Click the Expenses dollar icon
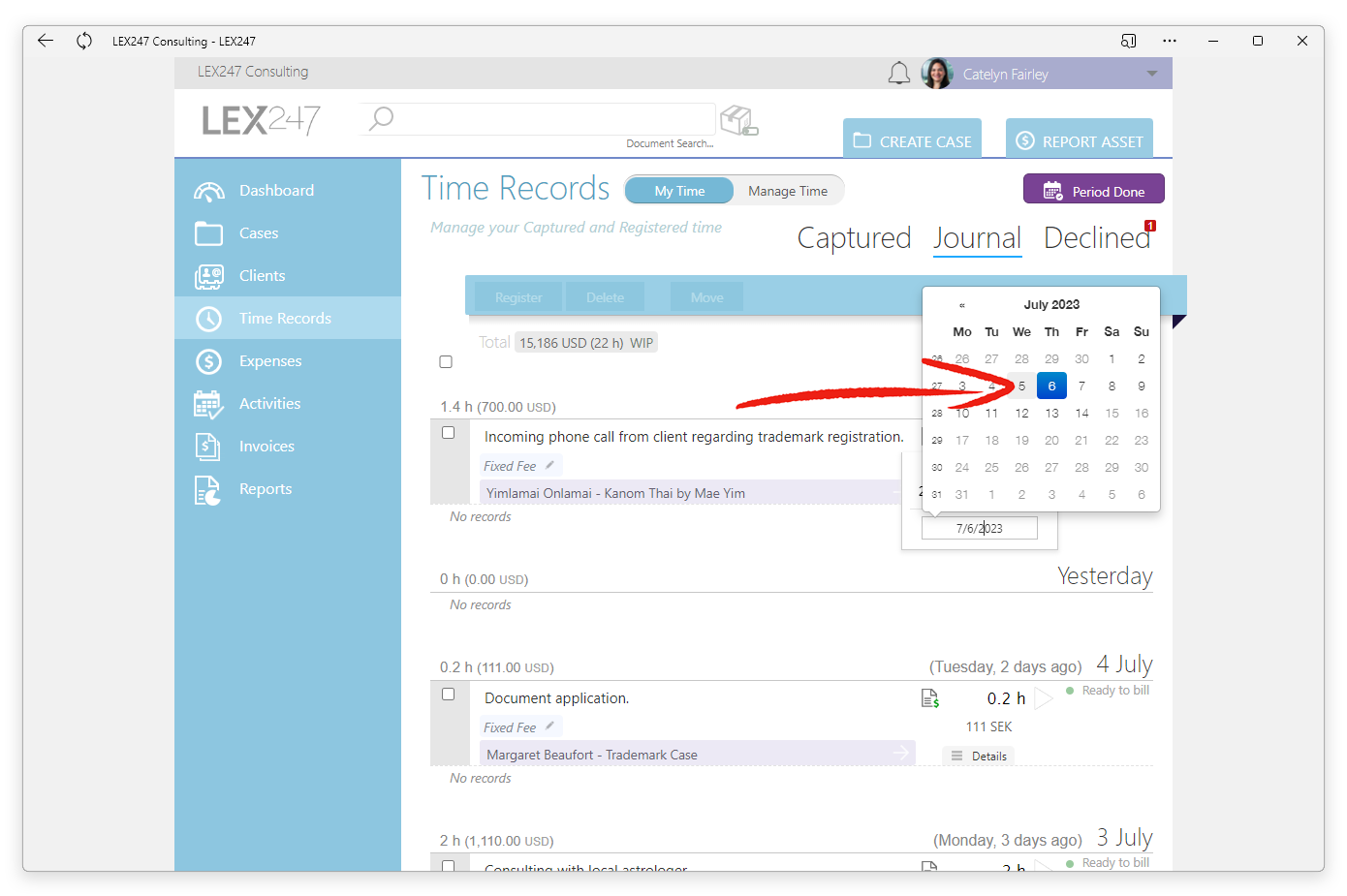The width and height of the screenshot is (1347, 896). pyautogui.click(x=208, y=361)
